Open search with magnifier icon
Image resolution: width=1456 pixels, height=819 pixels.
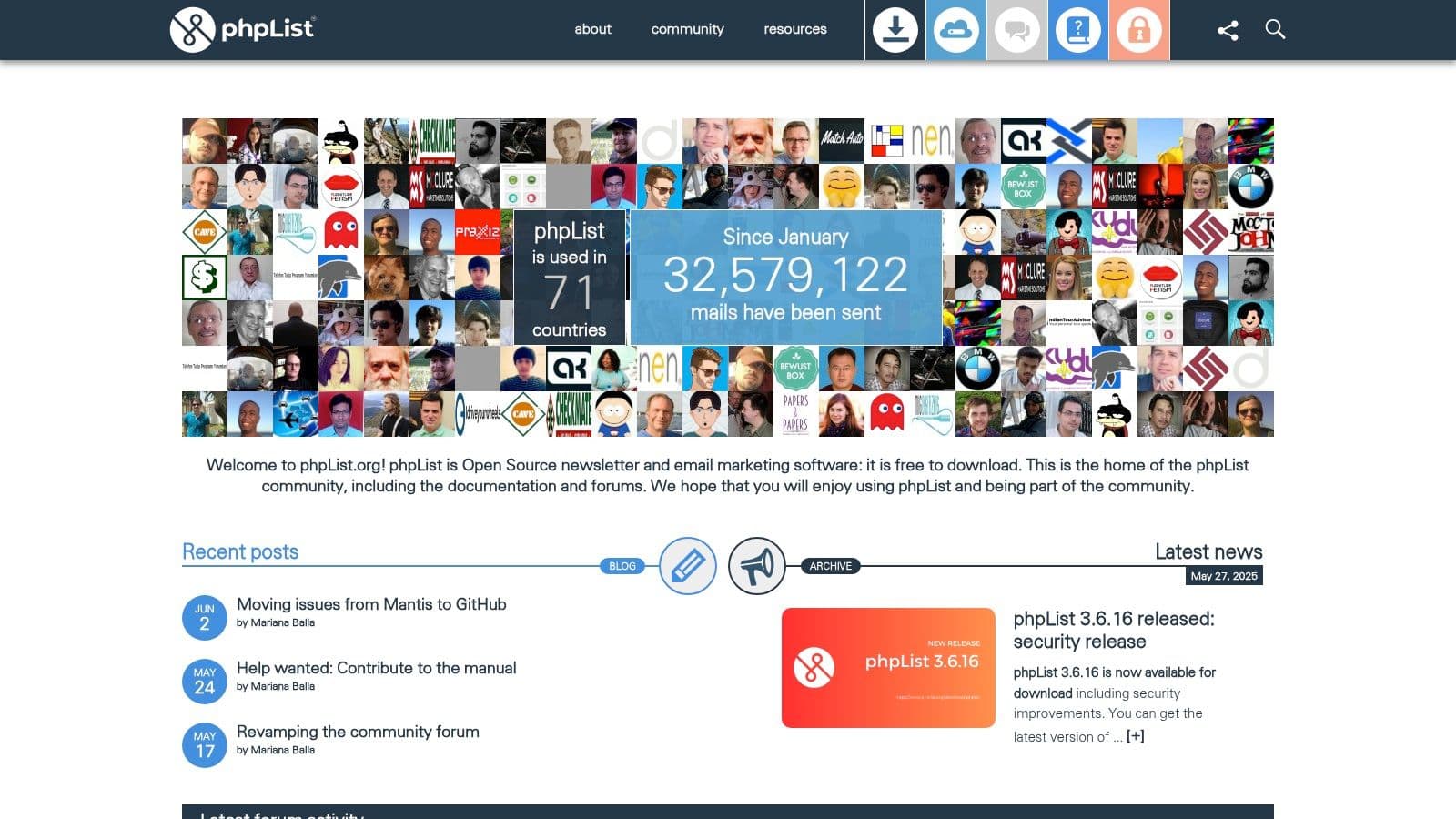1275,30
